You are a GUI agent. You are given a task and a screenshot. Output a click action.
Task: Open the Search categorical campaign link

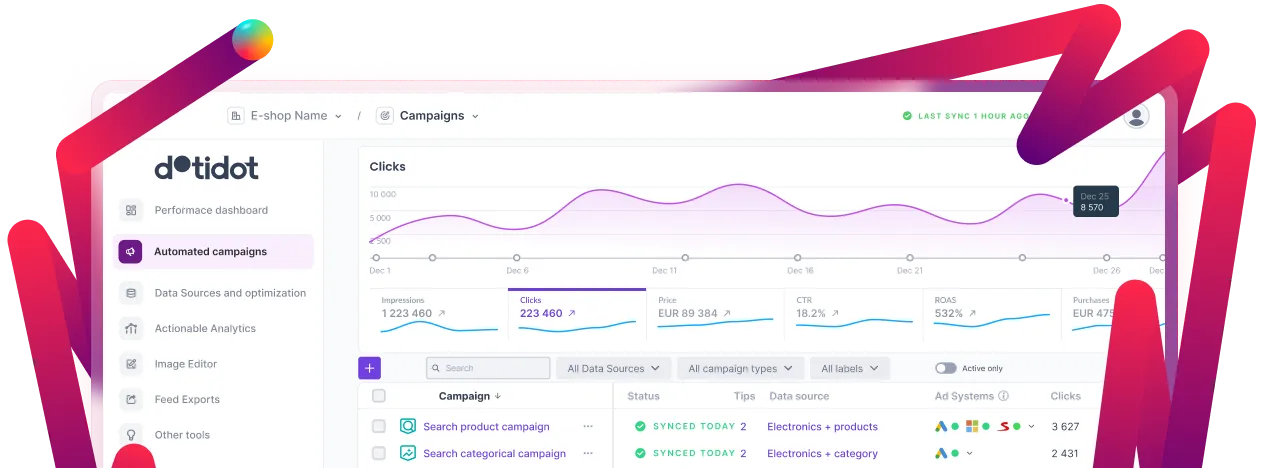[x=494, y=453]
